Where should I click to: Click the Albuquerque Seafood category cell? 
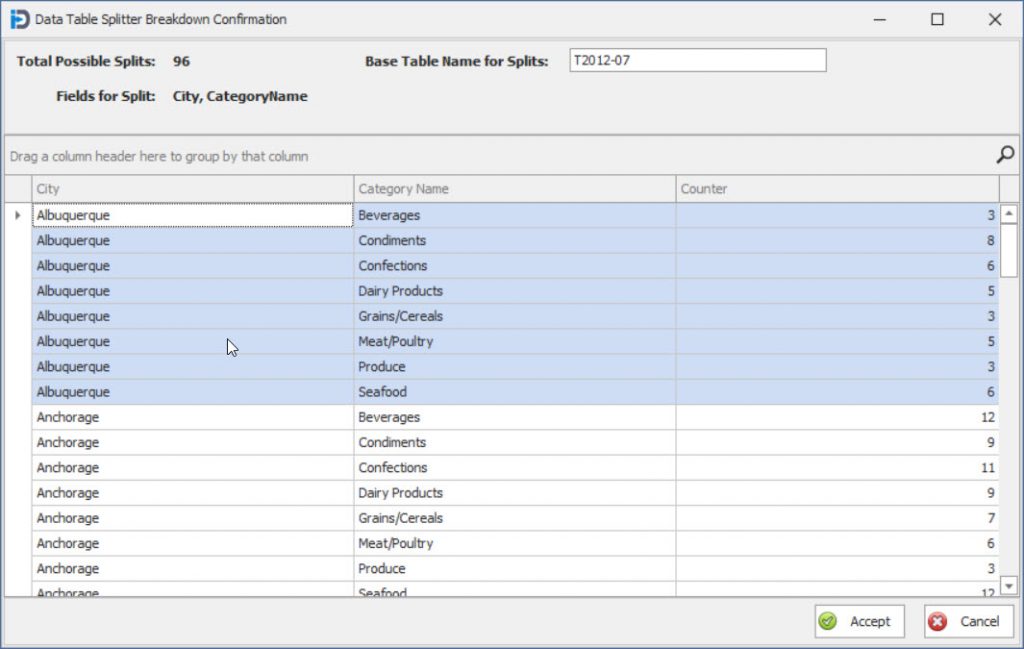coord(514,392)
